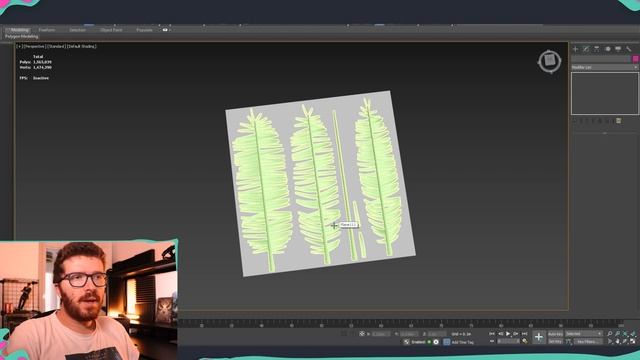The image size is (640, 360).
Task: Toggle Auto Key mode
Action: click(x=556, y=334)
